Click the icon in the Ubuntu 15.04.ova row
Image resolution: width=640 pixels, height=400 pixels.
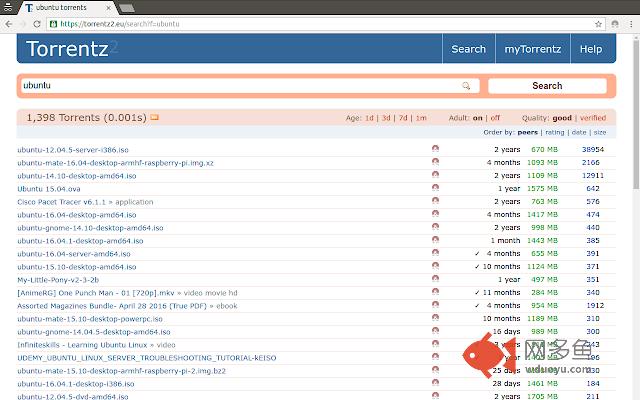(x=436, y=188)
